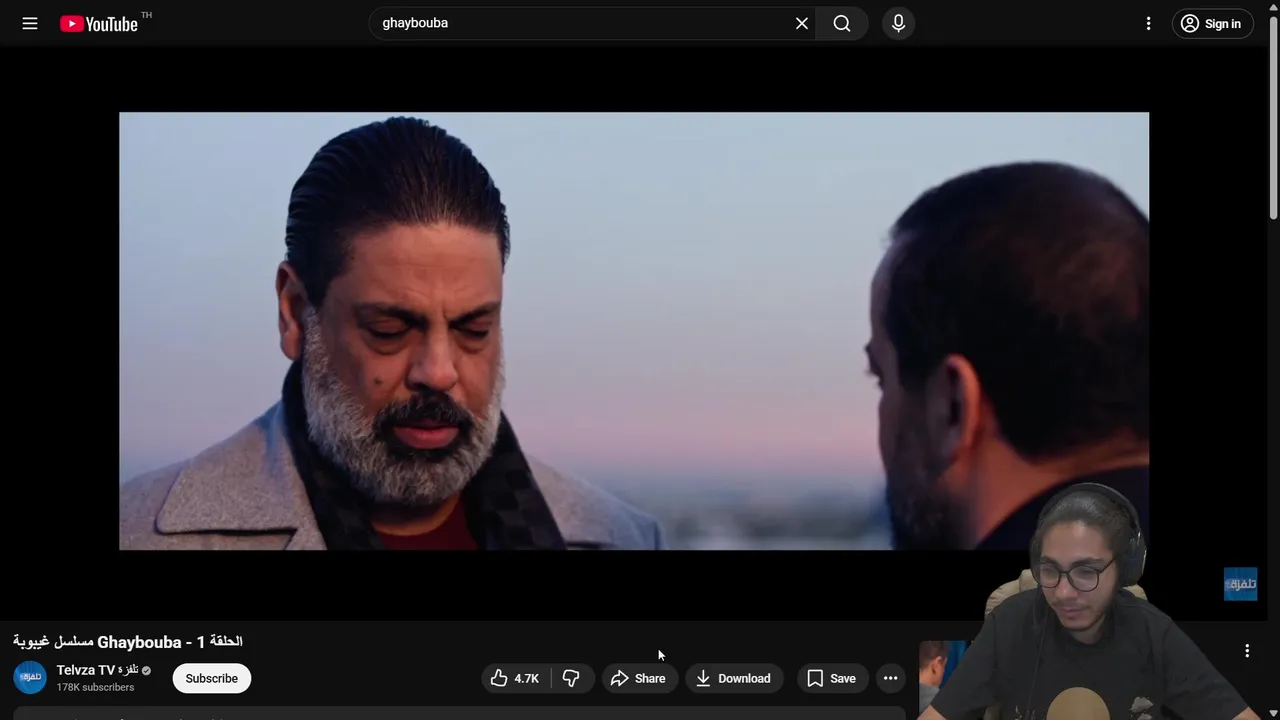Like the video showing 4.7K
Image resolution: width=1280 pixels, height=720 pixels.
click(x=516, y=678)
